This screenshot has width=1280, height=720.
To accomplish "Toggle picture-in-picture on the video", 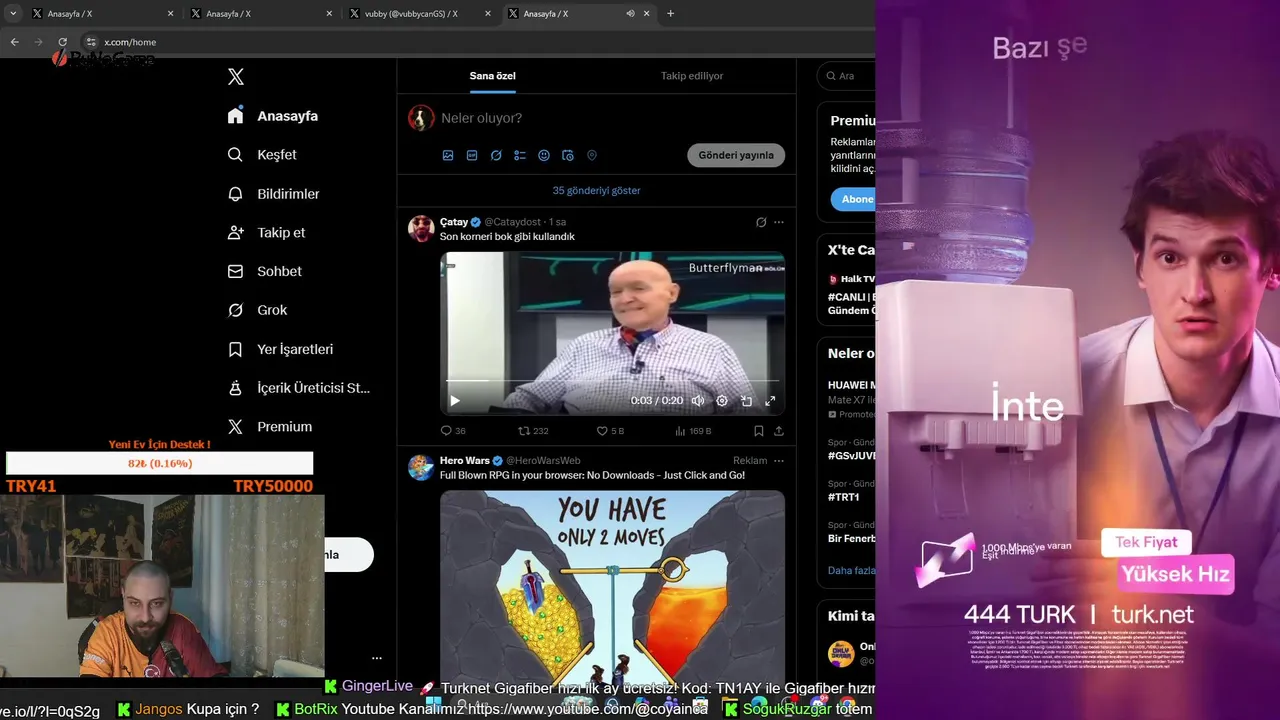I will pos(746,401).
